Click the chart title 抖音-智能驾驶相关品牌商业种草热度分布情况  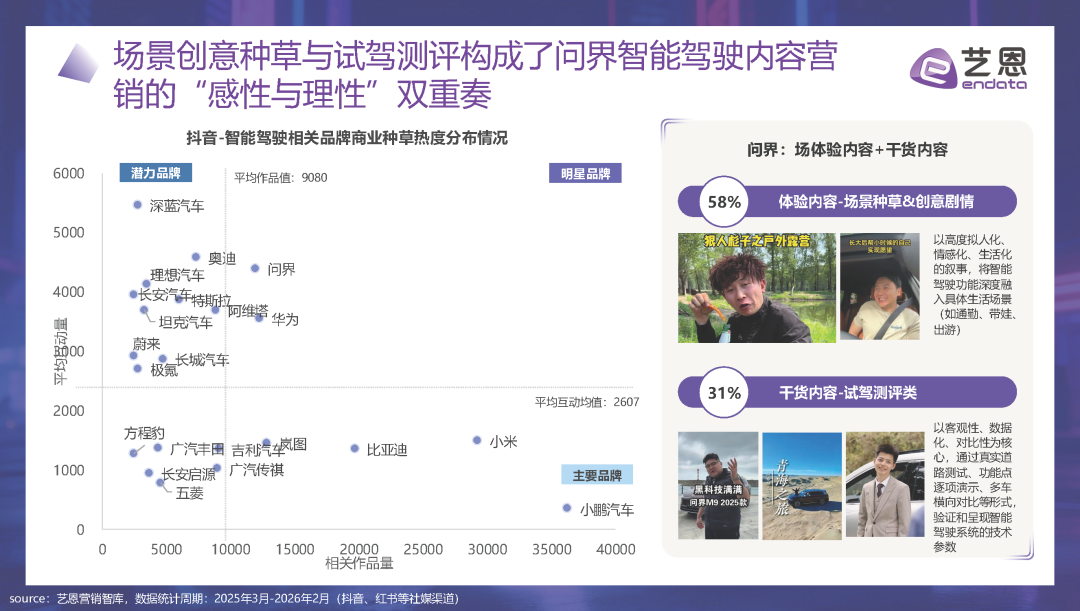tap(346, 138)
